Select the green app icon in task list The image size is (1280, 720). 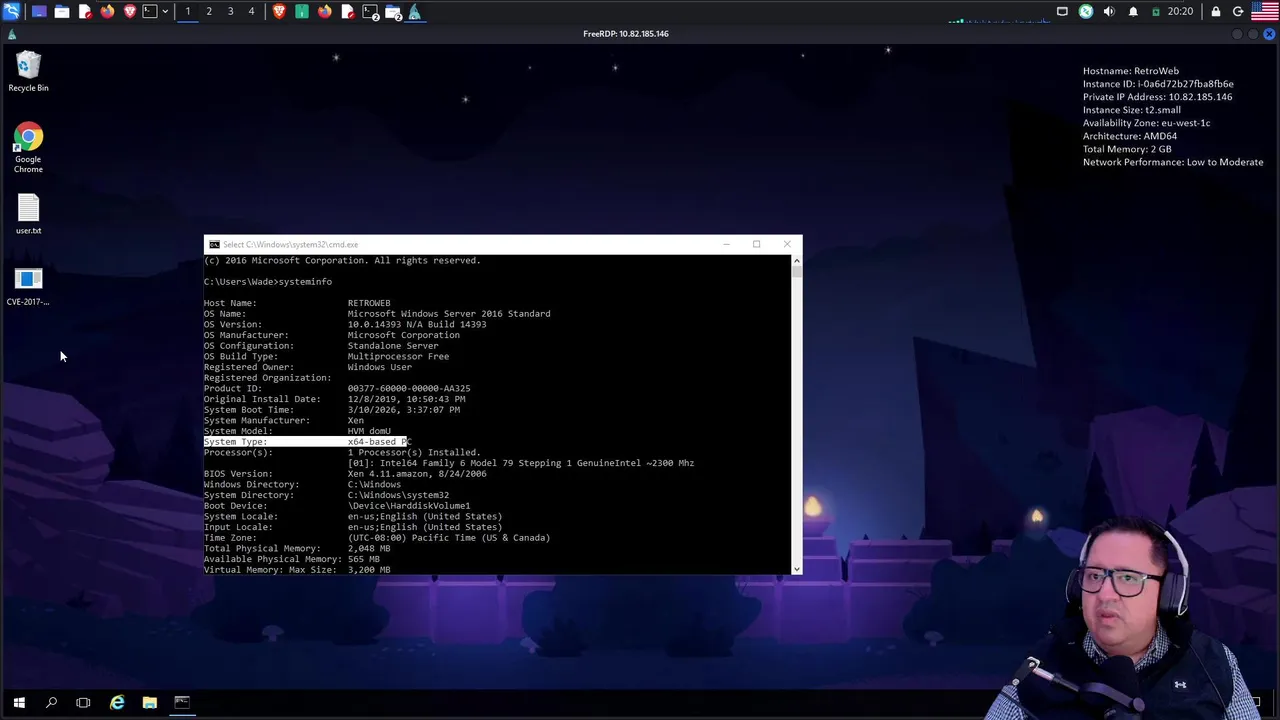click(x=302, y=11)
